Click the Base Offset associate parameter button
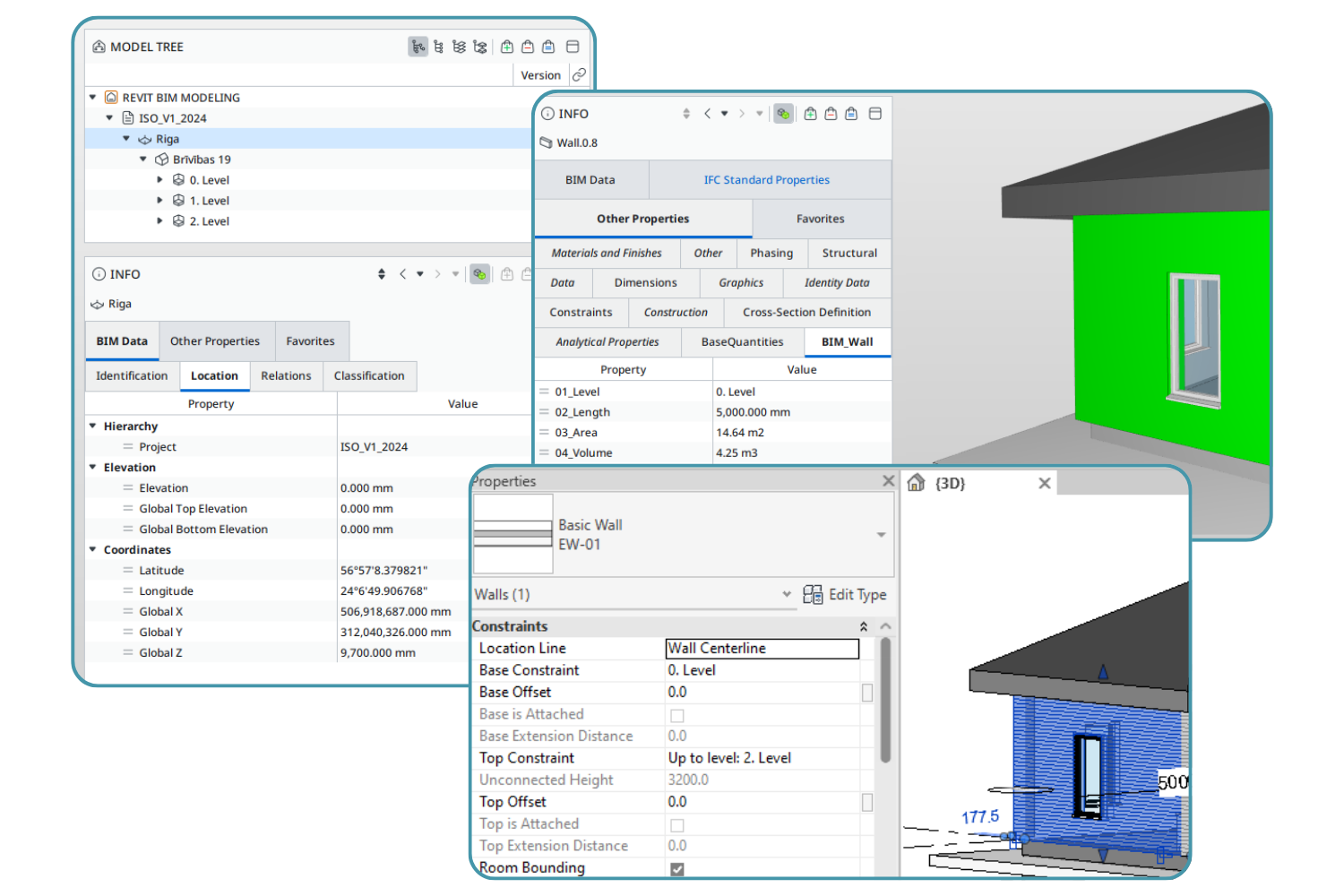Screen dimensions: 1344x896 (867, 693)
